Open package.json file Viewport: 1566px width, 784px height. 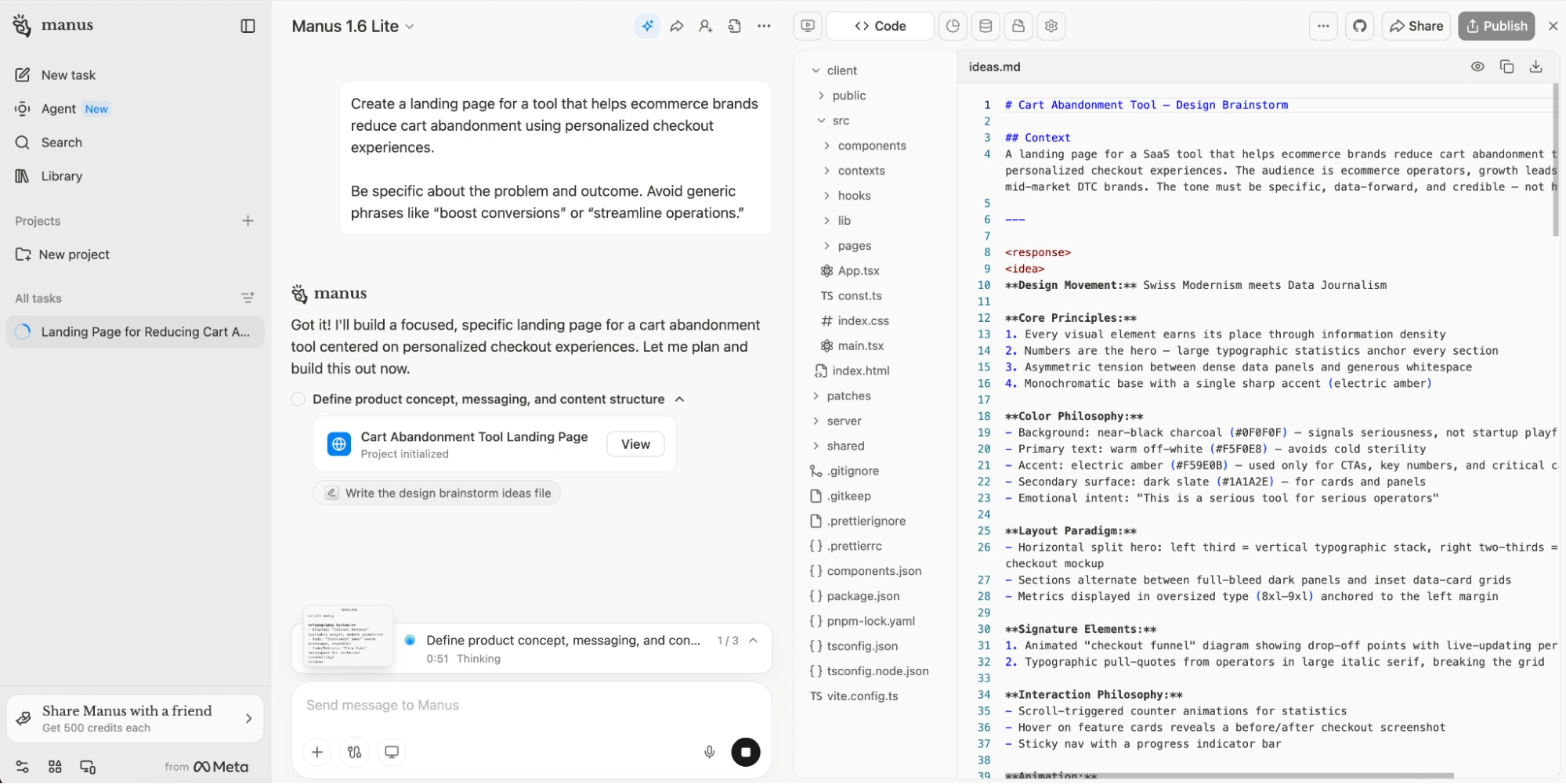[863, 596]
